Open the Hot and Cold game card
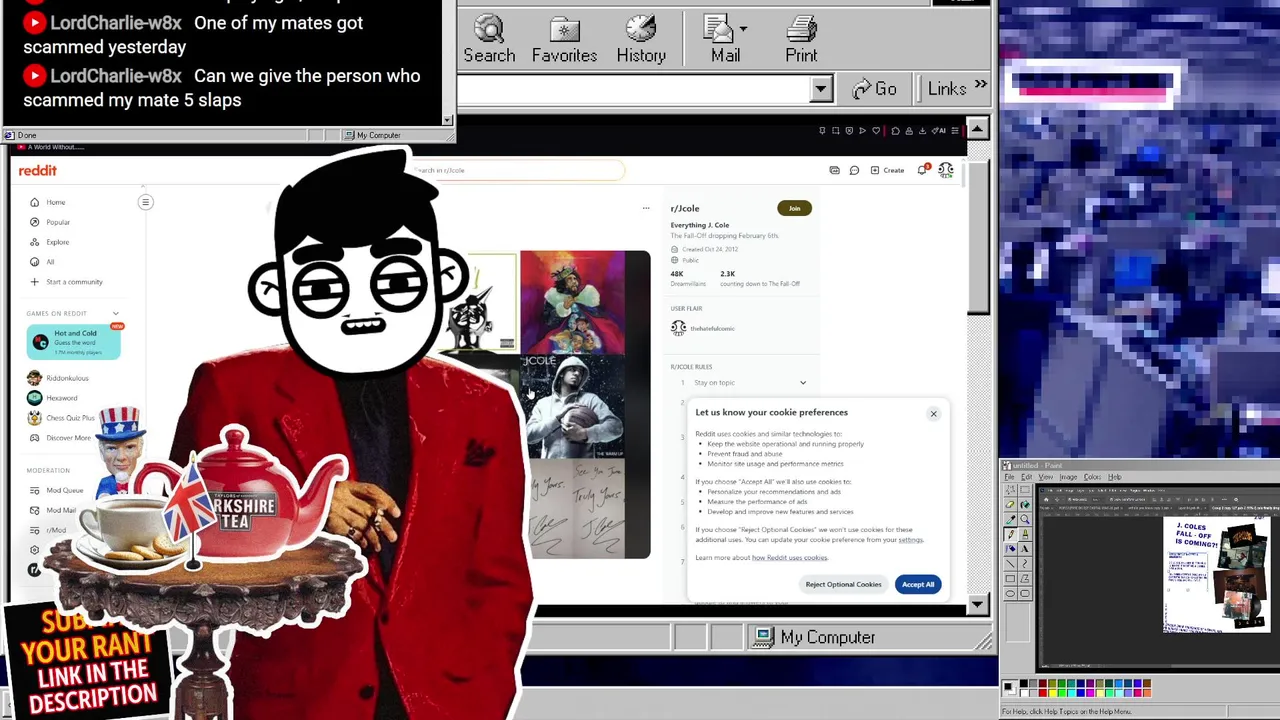The height and width of the screenshot is (720, 1280). pyautogui.click(x=74, y=342)
